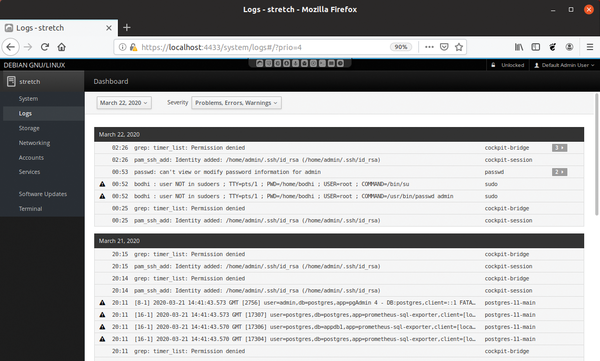Expand the 2 repeated passwd entries badge
This screenshot has height=361, width=600.
click(x=559, y=172)
